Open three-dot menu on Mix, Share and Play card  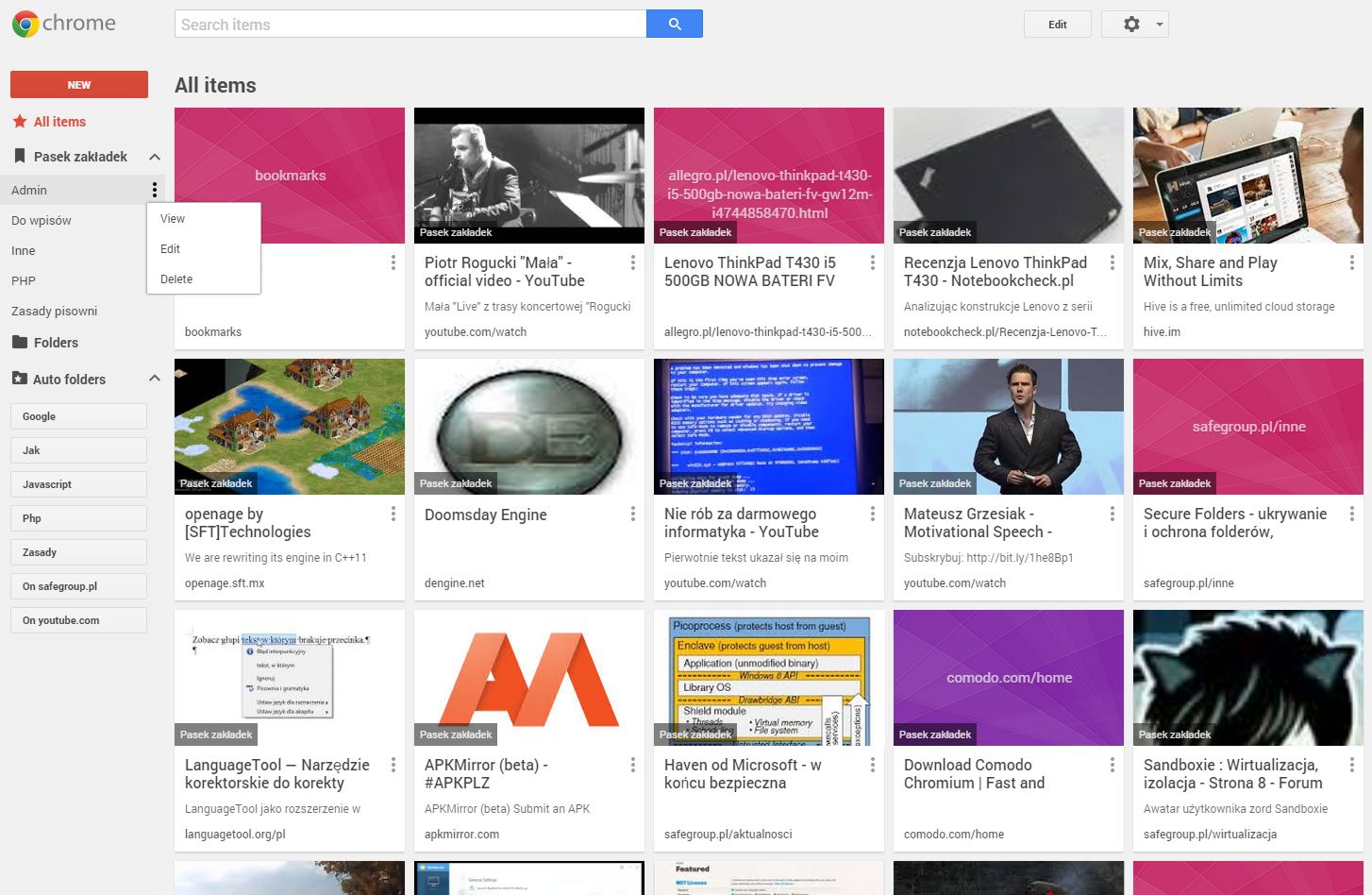tap(1352, 262)
